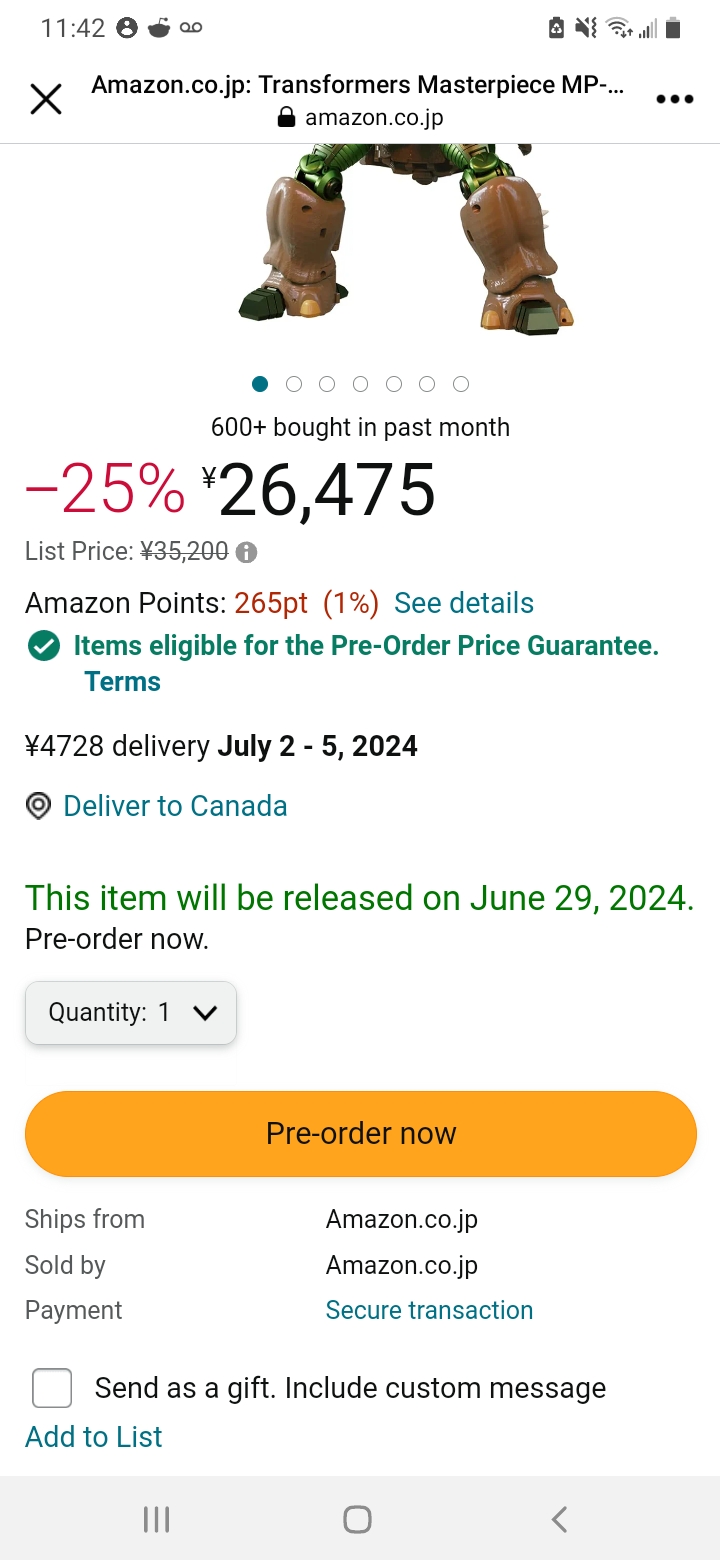Tap the Deliver to Canada link

pos(175,806)
